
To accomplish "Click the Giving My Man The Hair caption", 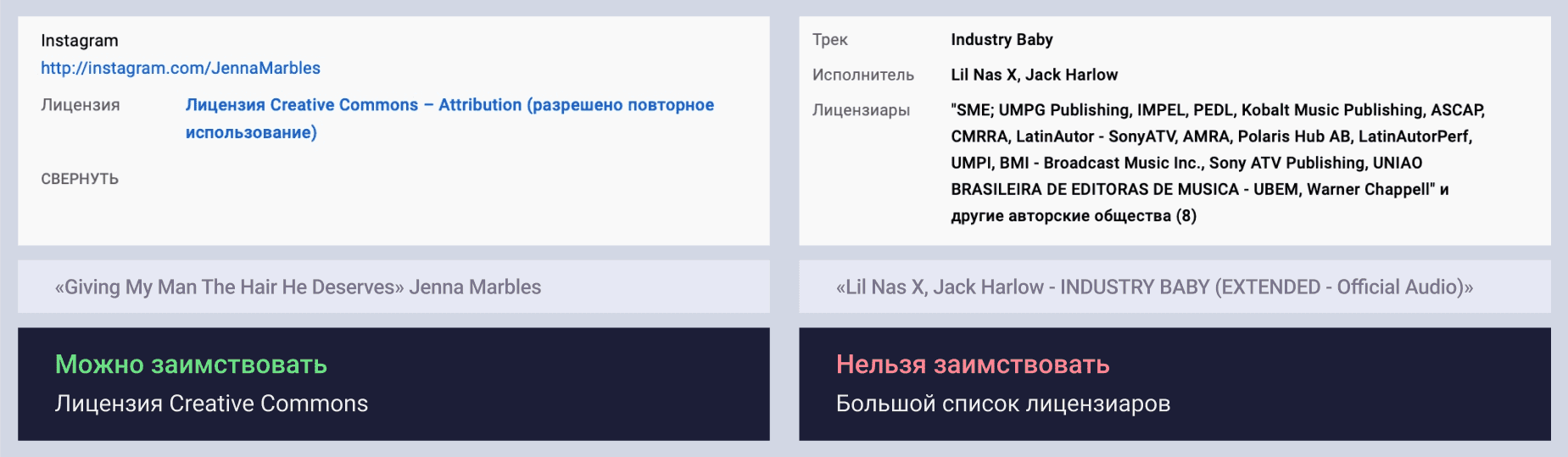I will (x=298, y=287).
